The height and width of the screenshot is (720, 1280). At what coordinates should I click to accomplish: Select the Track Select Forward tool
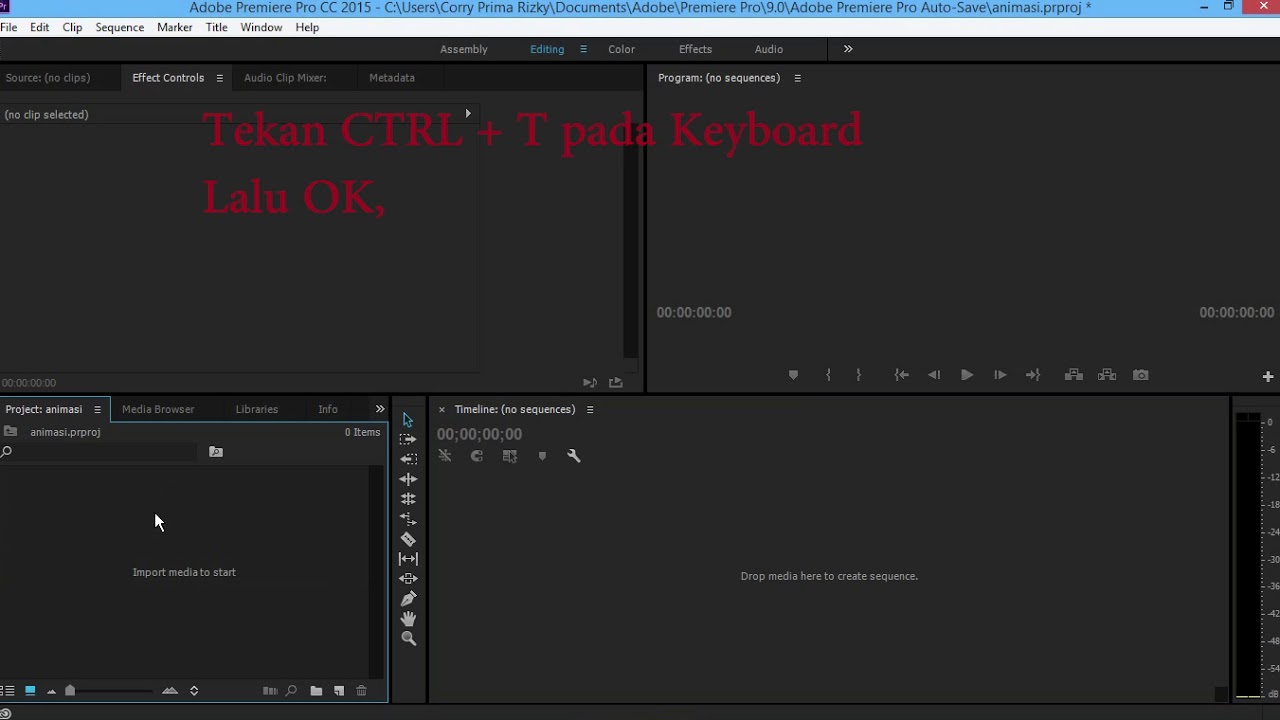(x=408, y=439)
